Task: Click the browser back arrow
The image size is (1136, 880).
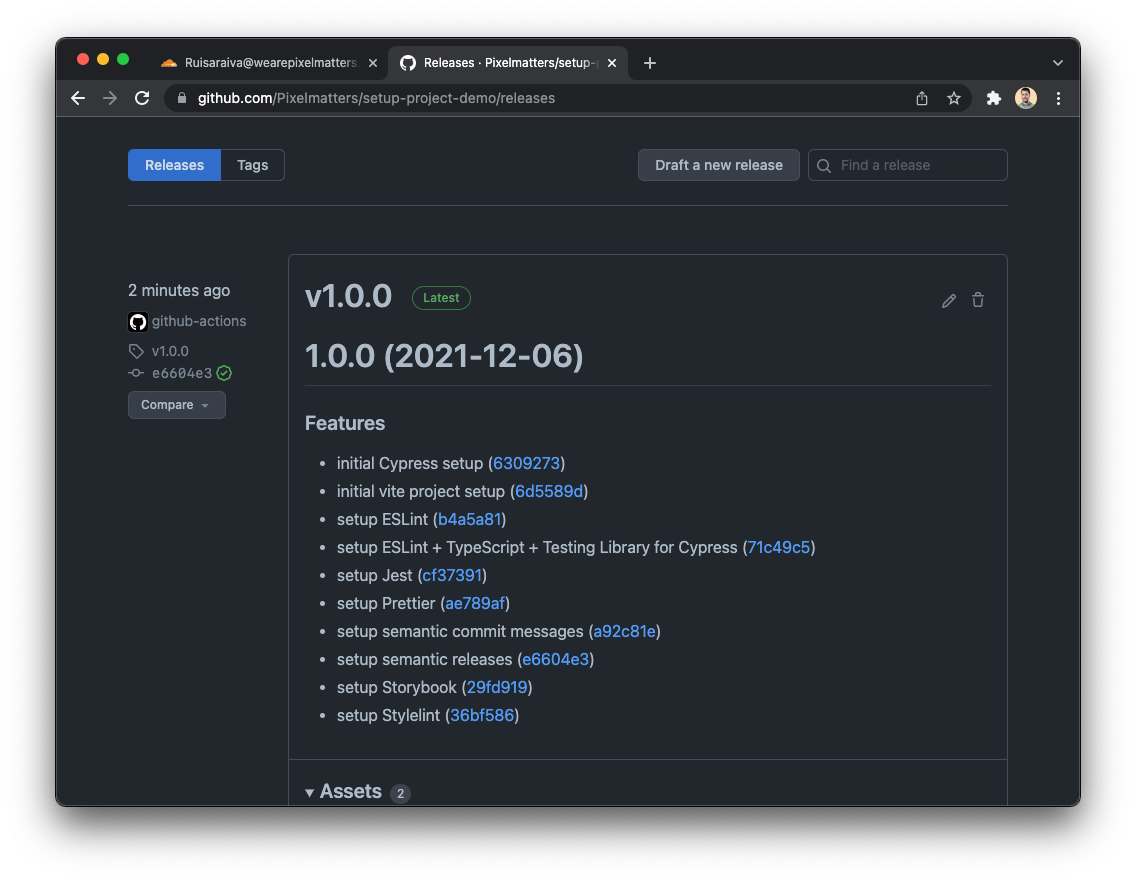Action: click(78, 99)
